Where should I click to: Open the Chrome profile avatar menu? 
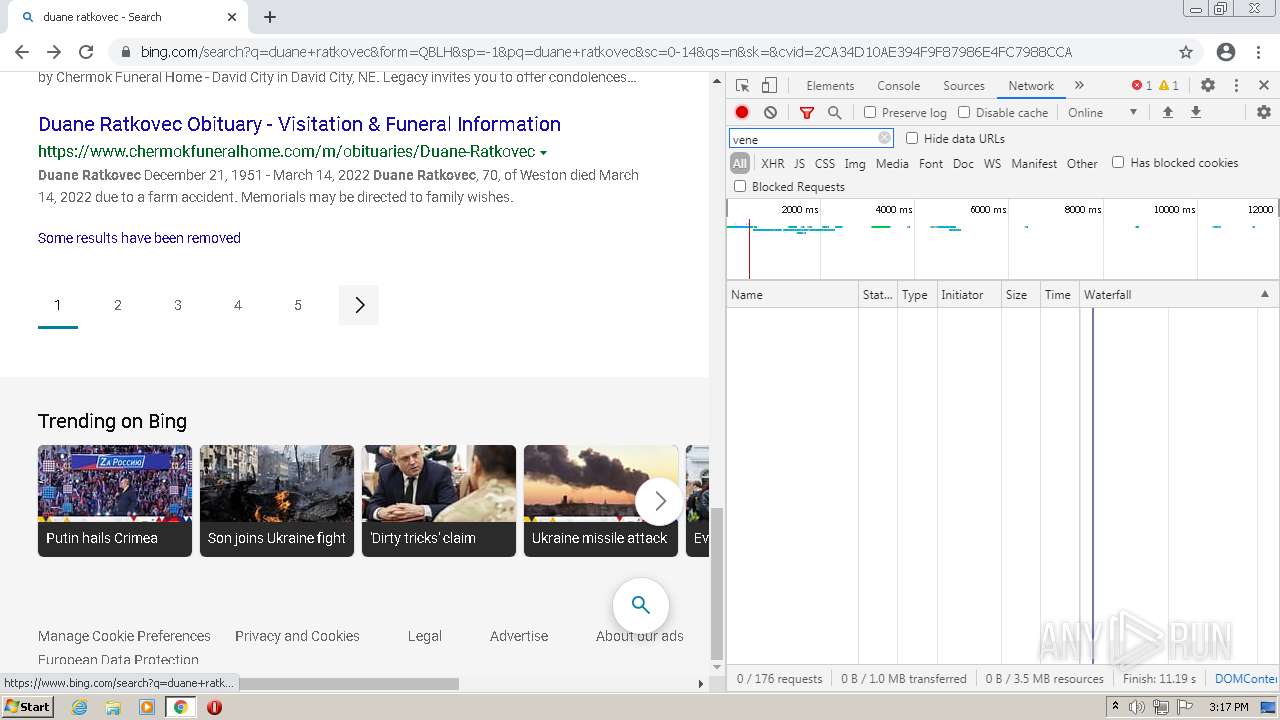tap(1226, 52)
